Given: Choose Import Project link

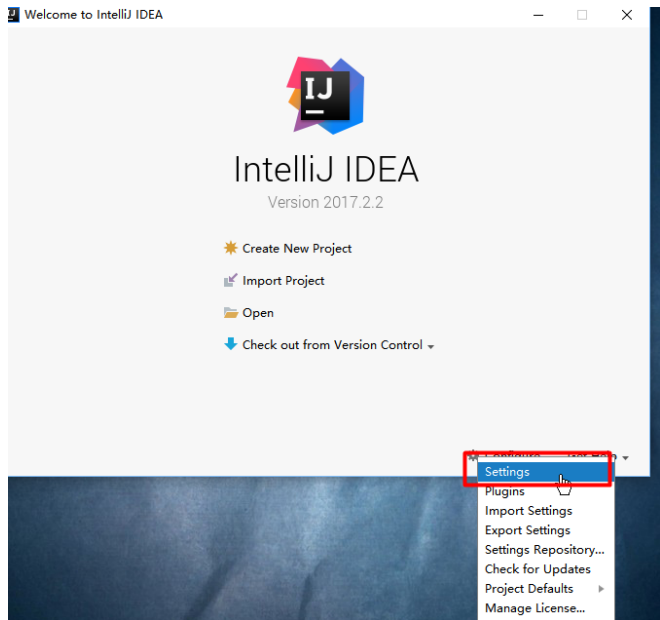Looking at the screenshot, I should [283, 281].
